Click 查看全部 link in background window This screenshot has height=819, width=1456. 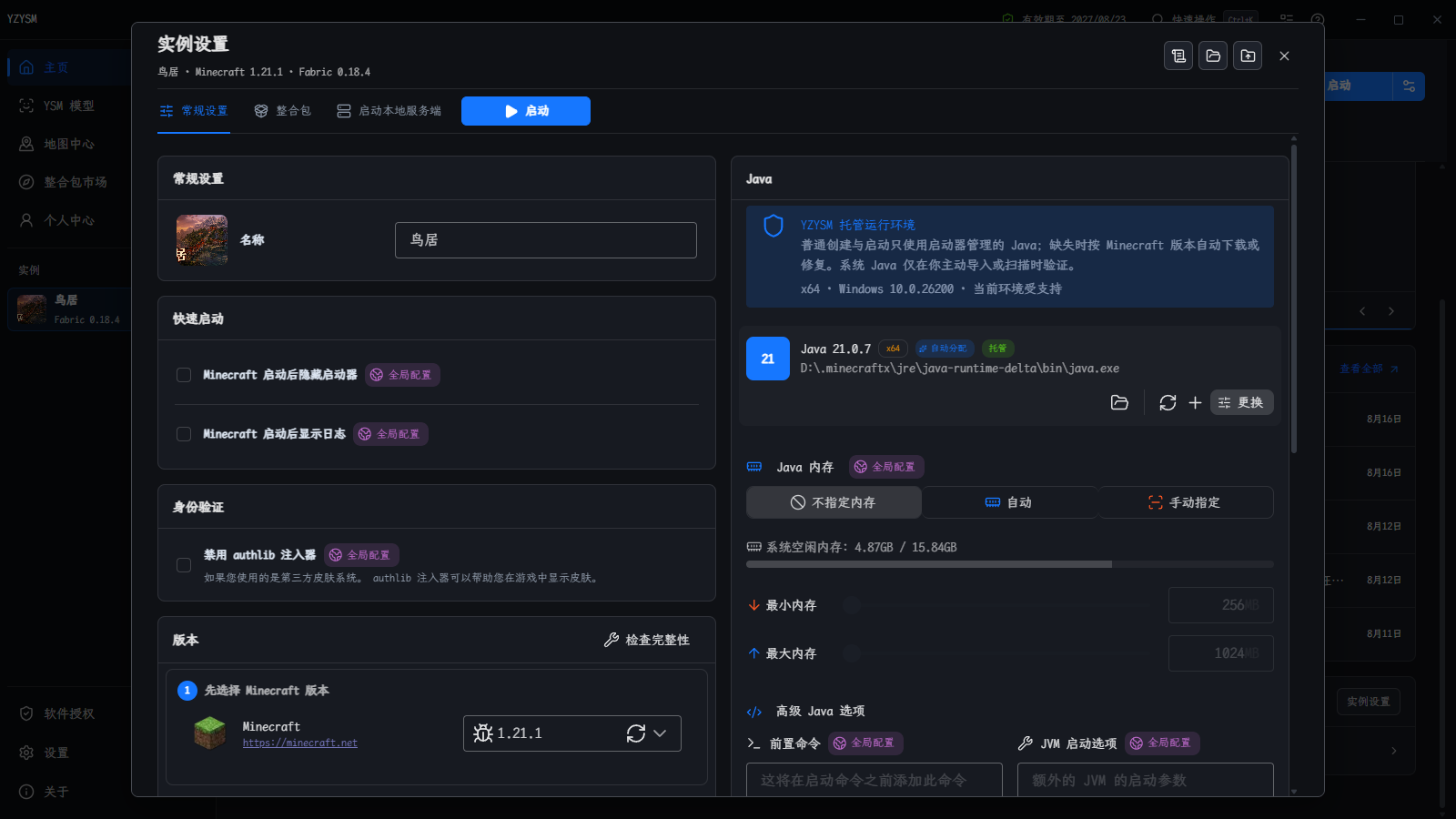click(x=1369, y=369)
